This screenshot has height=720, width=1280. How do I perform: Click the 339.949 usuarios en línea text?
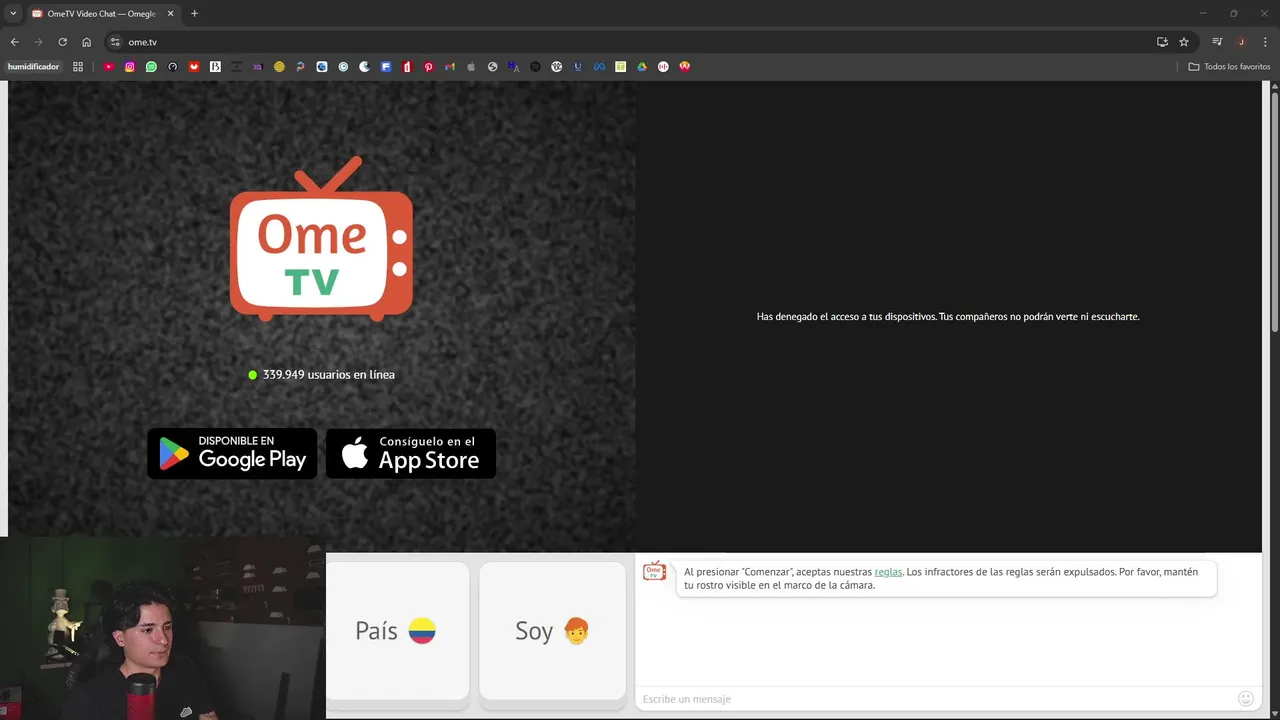(x=328, y=375)
